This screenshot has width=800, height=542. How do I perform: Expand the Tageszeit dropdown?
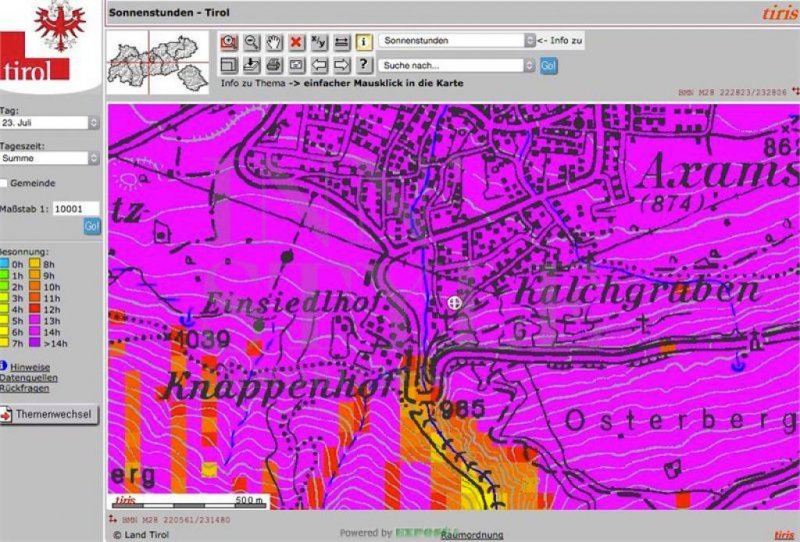click(50, 158)
